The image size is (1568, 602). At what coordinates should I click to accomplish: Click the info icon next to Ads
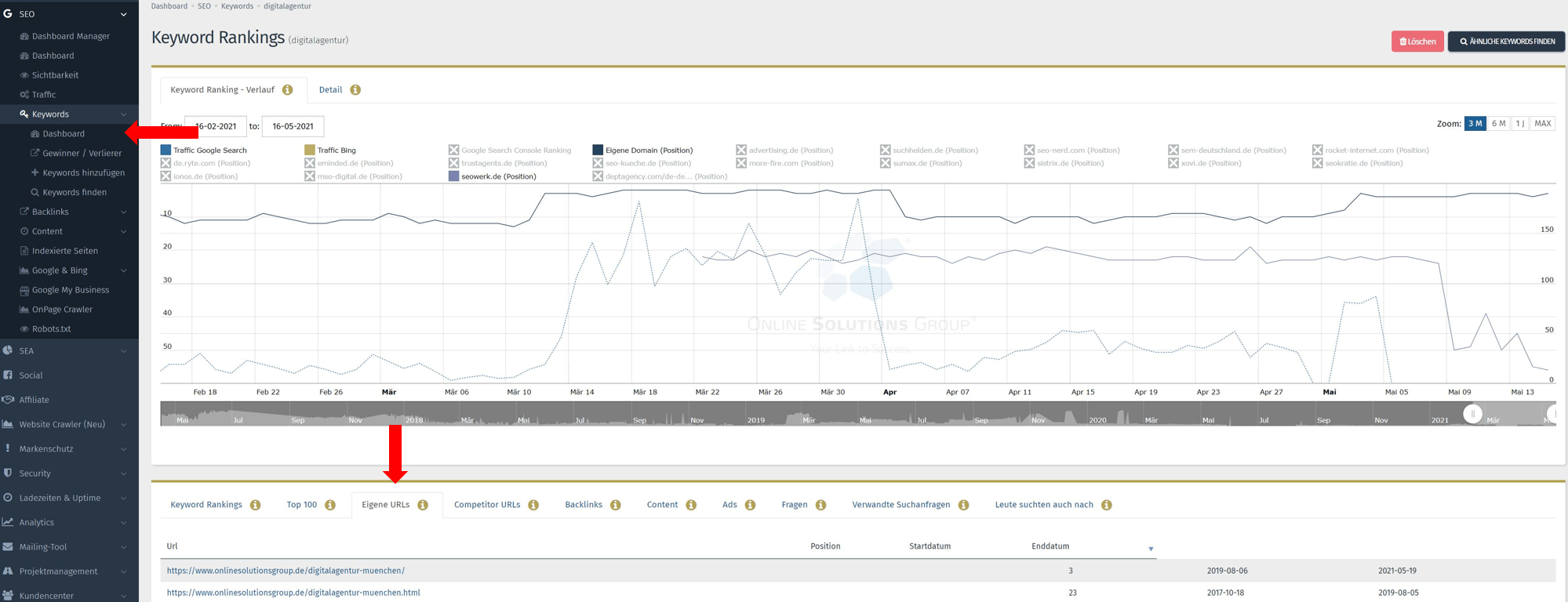[x=751, y=505]
